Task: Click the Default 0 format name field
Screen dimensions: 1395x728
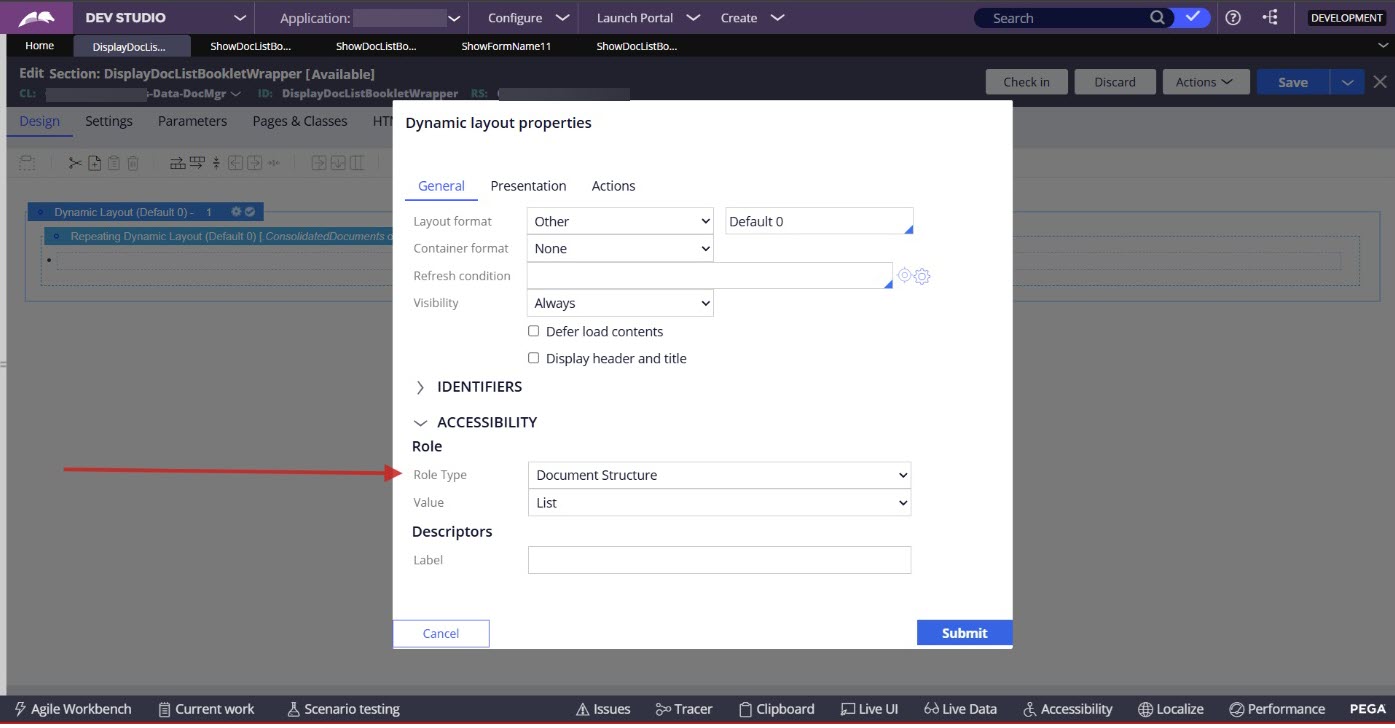Action: pyautogui.click(x=819, y=221)
